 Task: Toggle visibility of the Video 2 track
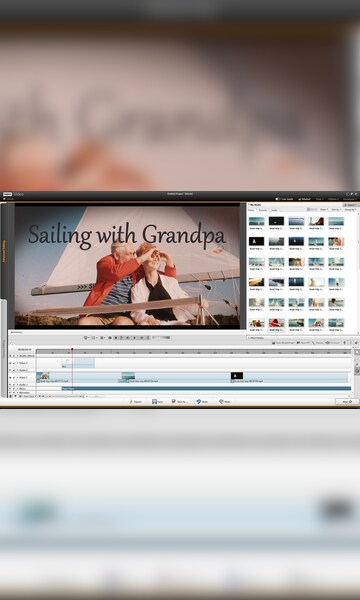10,363
